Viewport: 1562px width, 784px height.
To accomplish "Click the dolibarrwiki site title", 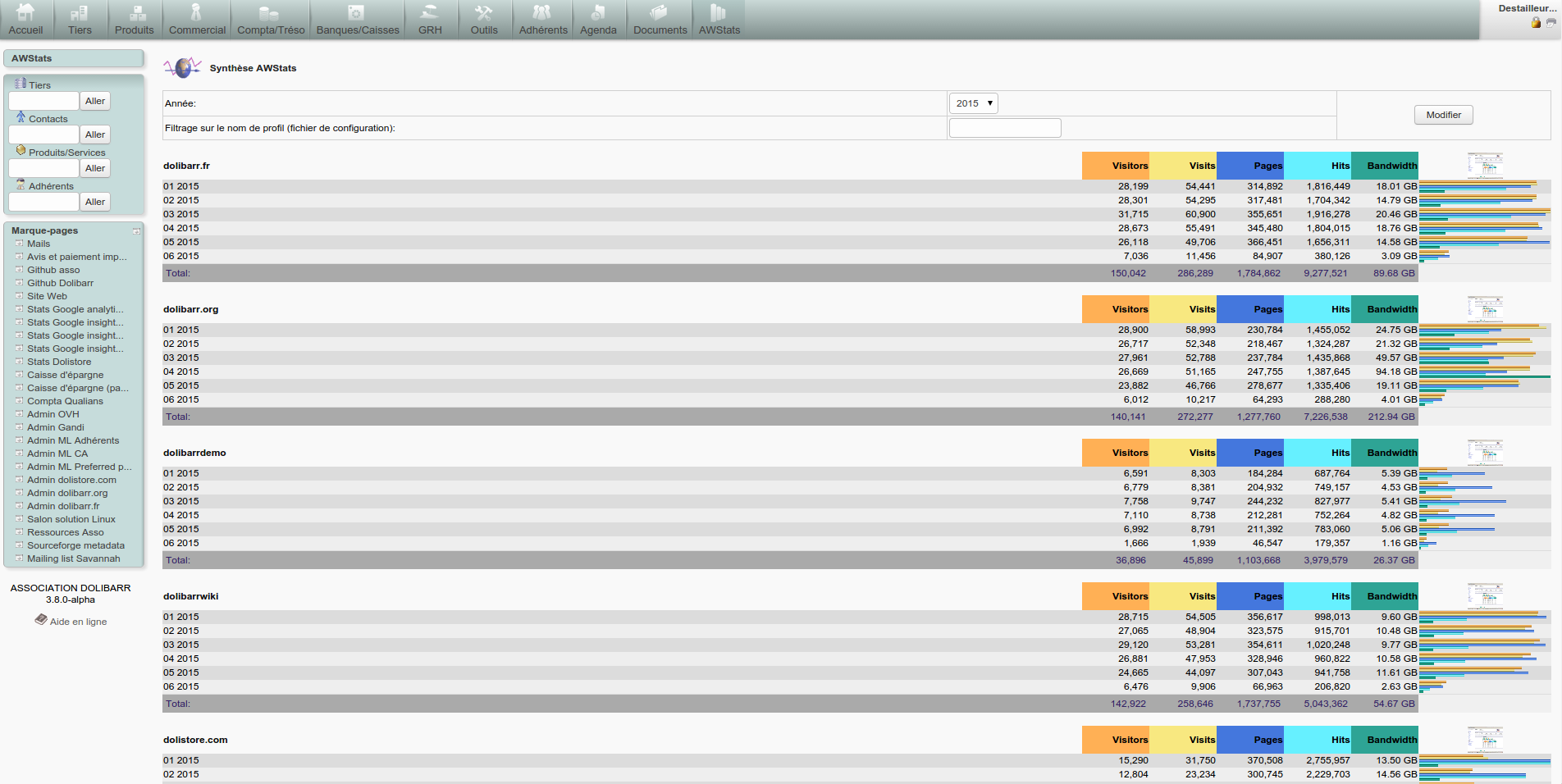I will coord(191,596).
